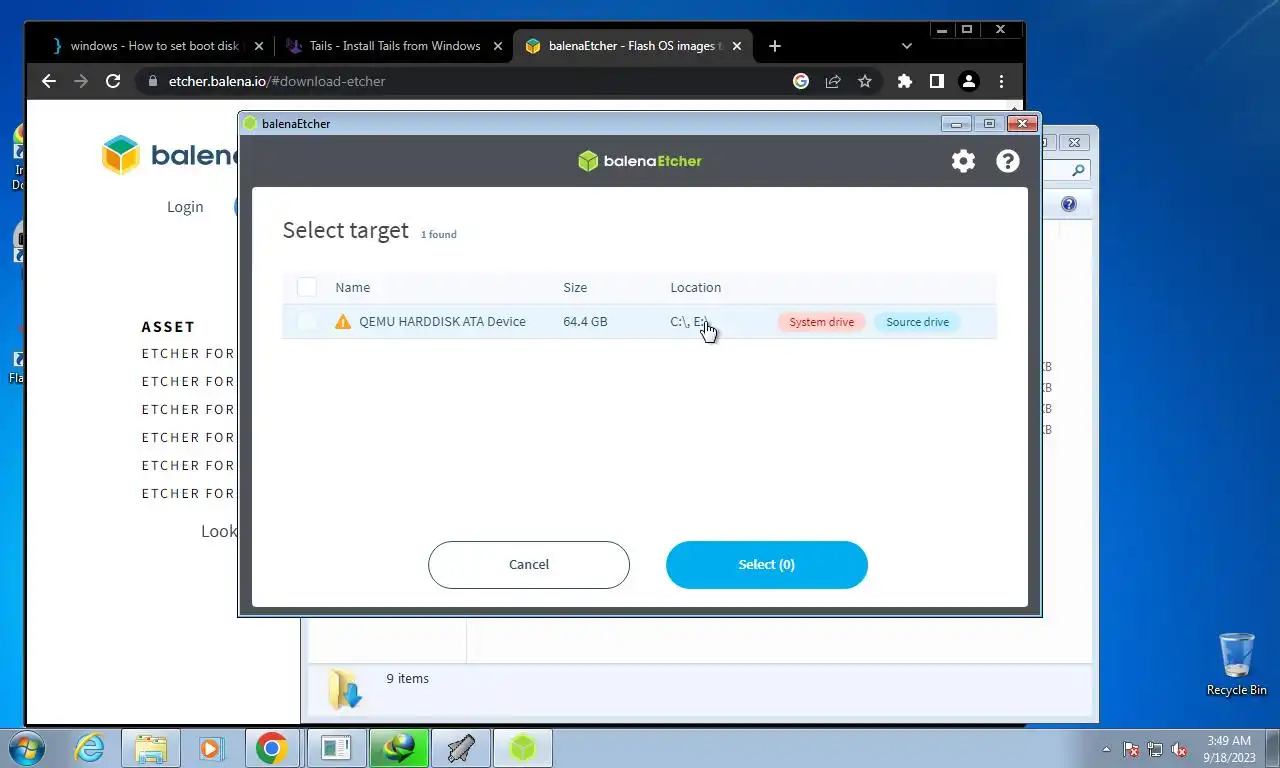Image resolution: width=1280 pixels, height=768 pixels.
Task: Bookmark this page with the star
Action: (x=865, y=81)
